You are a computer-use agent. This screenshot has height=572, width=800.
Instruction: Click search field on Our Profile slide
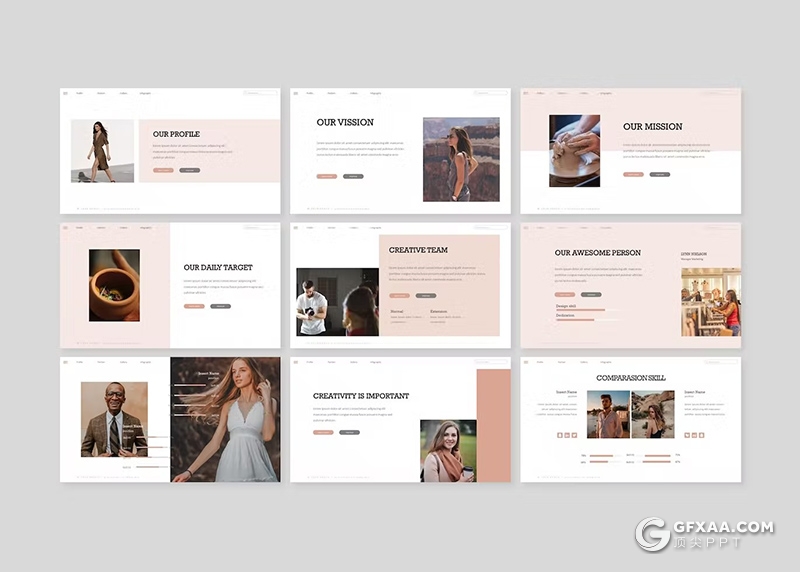pos(262,94)
